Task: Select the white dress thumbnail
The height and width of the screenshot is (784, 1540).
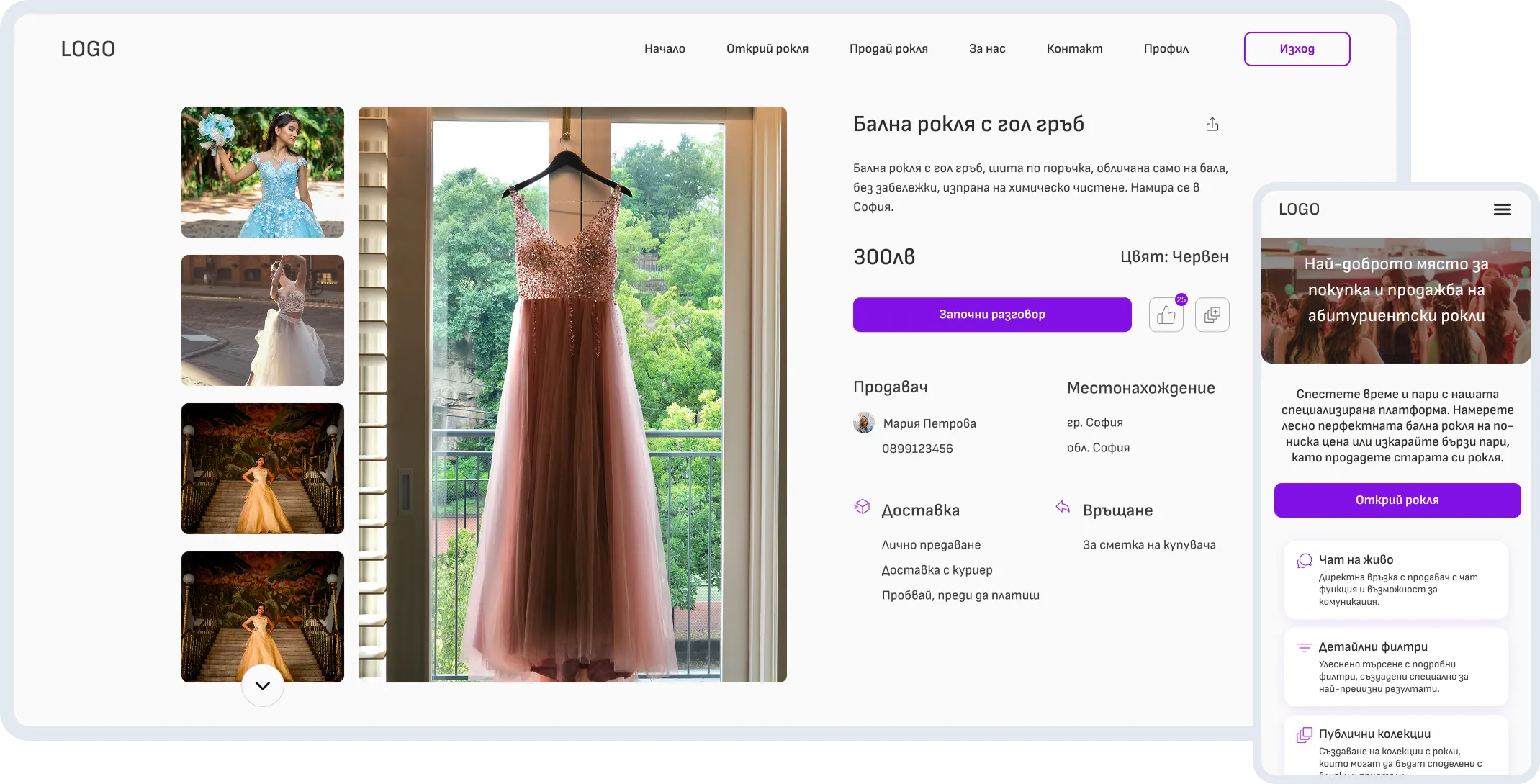Action: (x=263, y=320)
